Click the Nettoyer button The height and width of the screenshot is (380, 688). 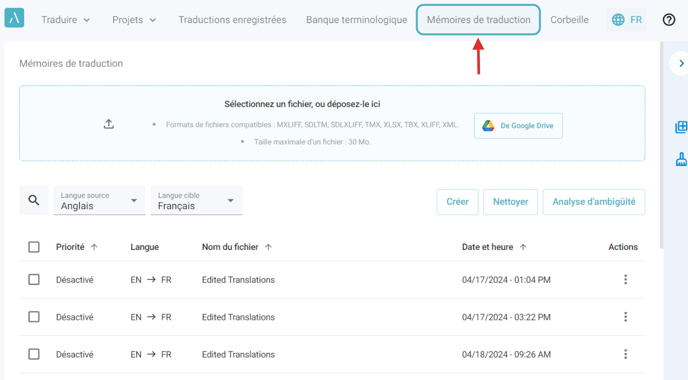[x=510, y=202]
